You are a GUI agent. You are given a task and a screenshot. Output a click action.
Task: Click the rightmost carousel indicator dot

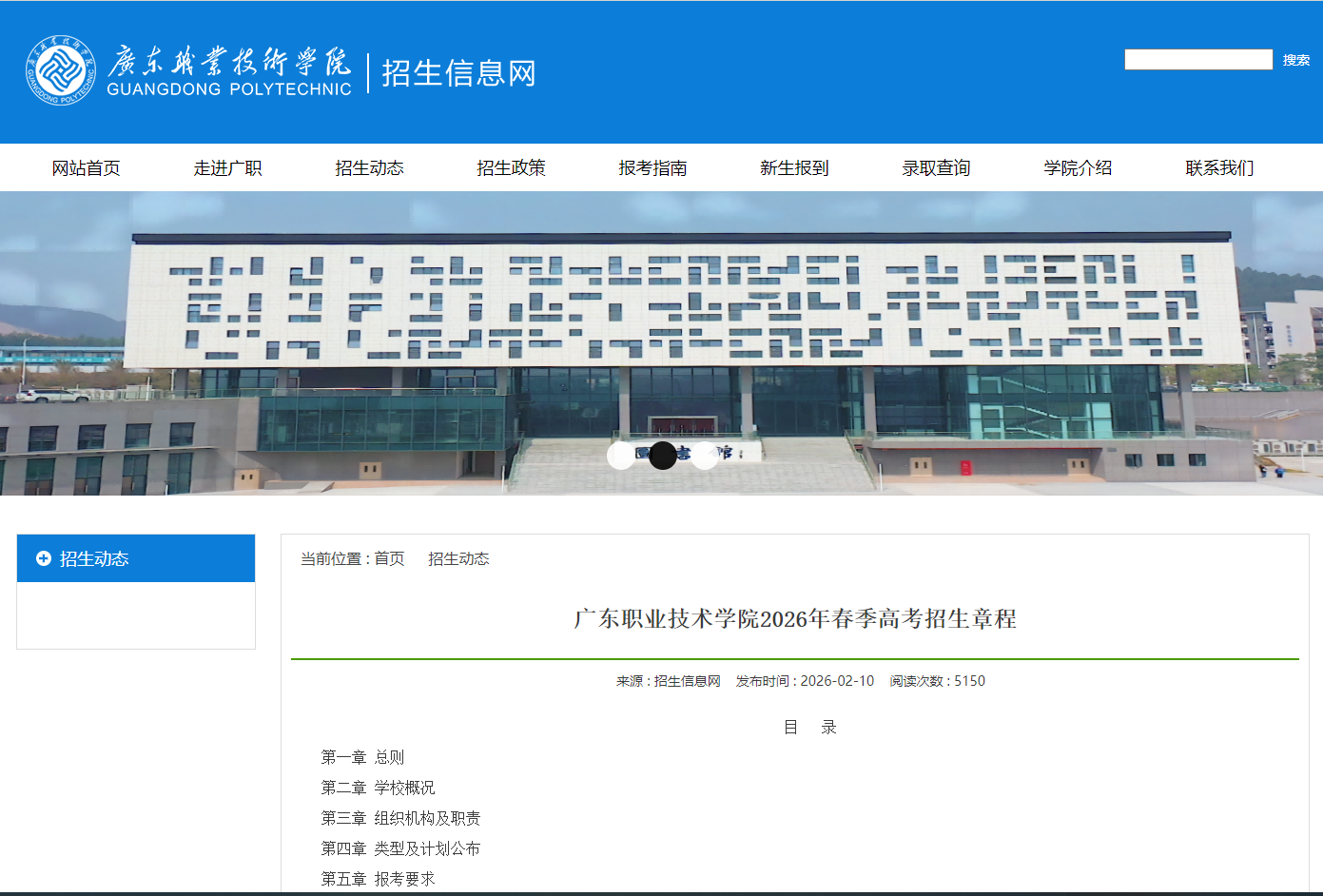(708, 456)
